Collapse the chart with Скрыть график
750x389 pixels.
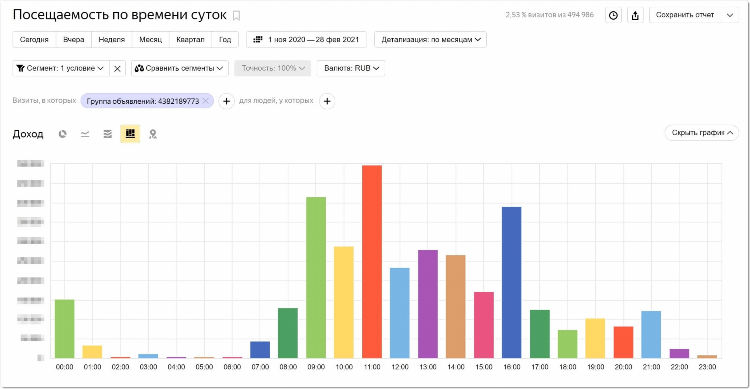click(702, 133)
